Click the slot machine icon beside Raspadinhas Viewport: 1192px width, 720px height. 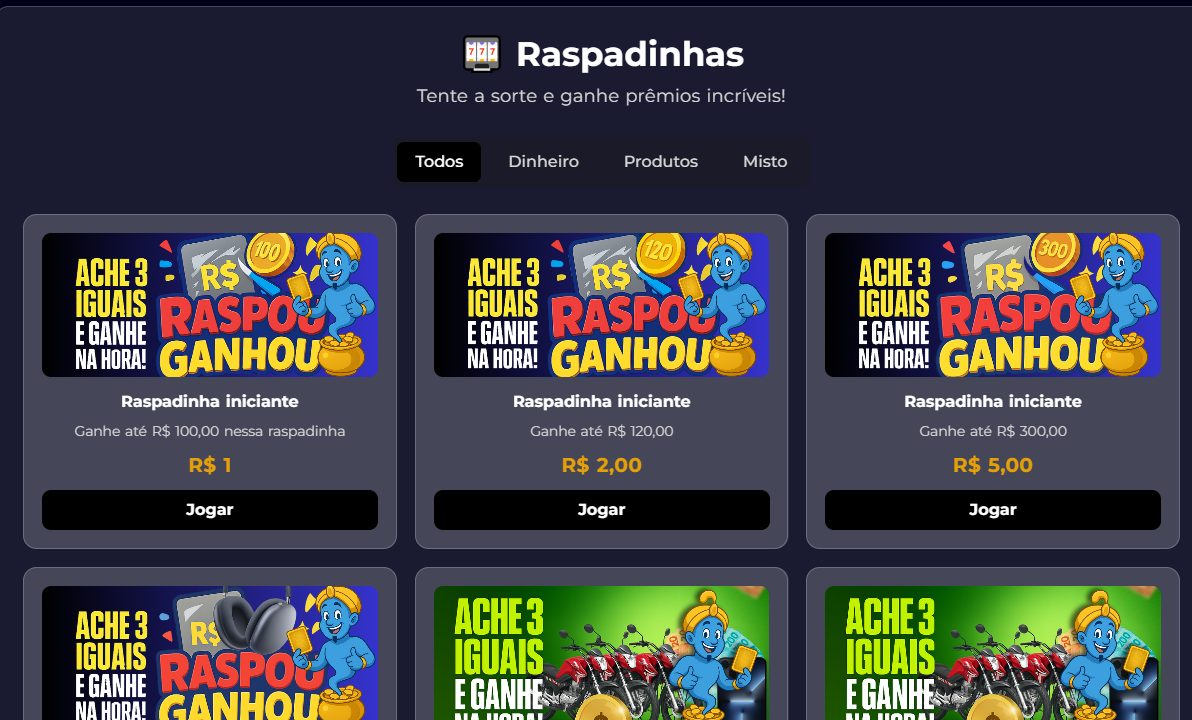coord(482,54)
